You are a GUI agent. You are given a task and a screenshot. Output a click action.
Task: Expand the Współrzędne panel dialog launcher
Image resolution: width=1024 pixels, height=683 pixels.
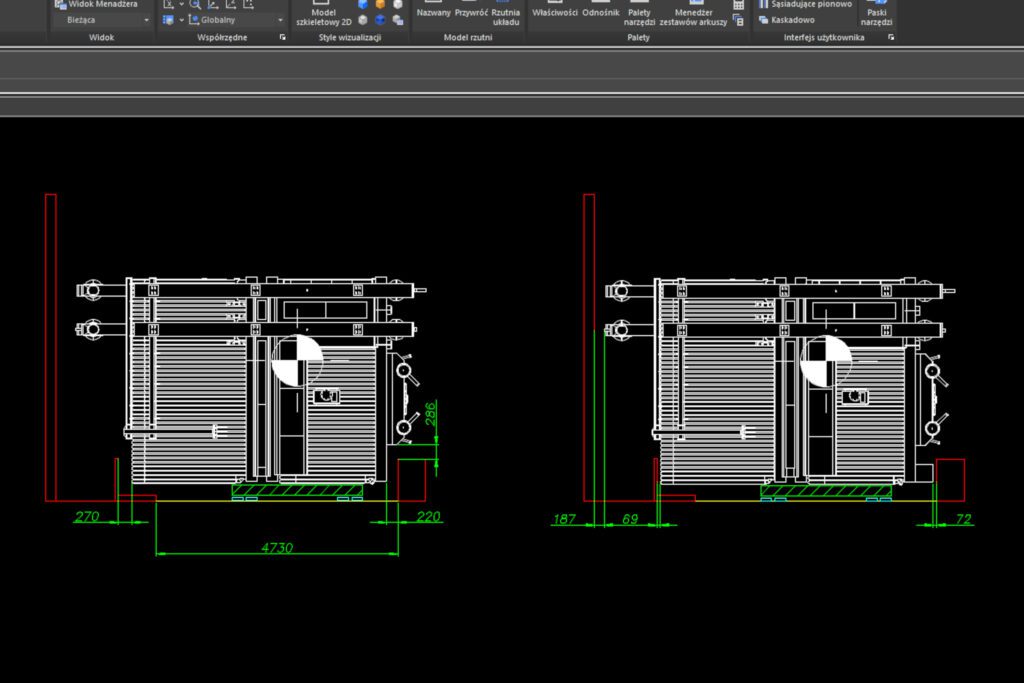pos(282,37)
